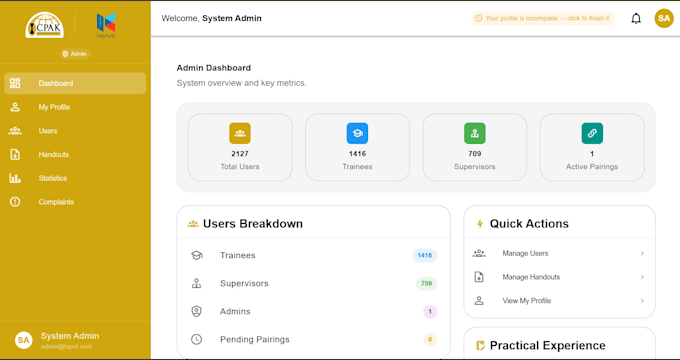Click the Trainees label in the metrics card
Viewport: 680px width, 360px height.
pos(357,167)
